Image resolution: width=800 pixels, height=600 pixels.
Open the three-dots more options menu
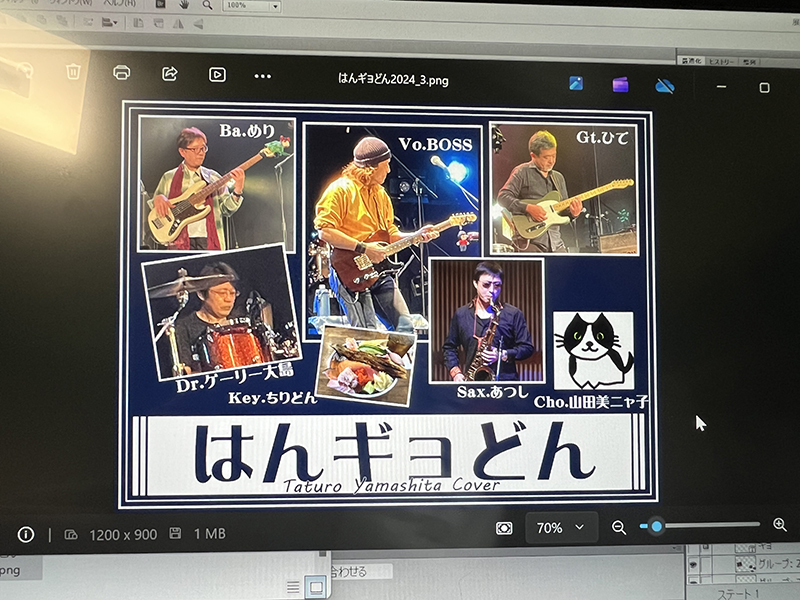pos(263,76)
